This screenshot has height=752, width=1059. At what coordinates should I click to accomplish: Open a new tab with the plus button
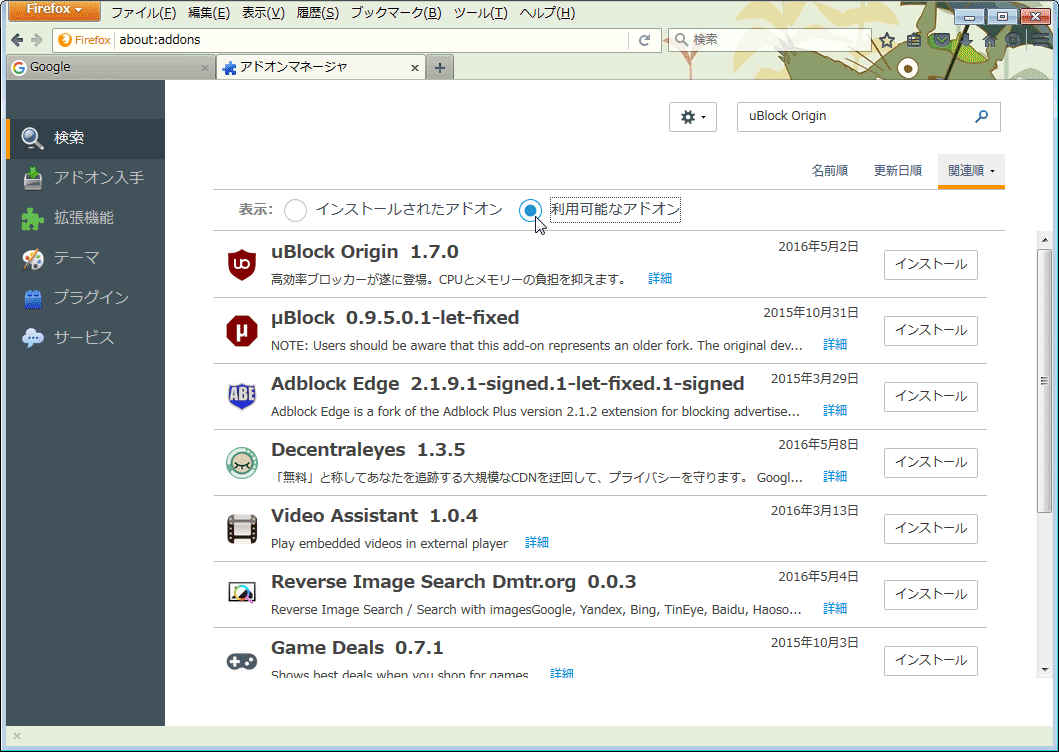[440, 68]
